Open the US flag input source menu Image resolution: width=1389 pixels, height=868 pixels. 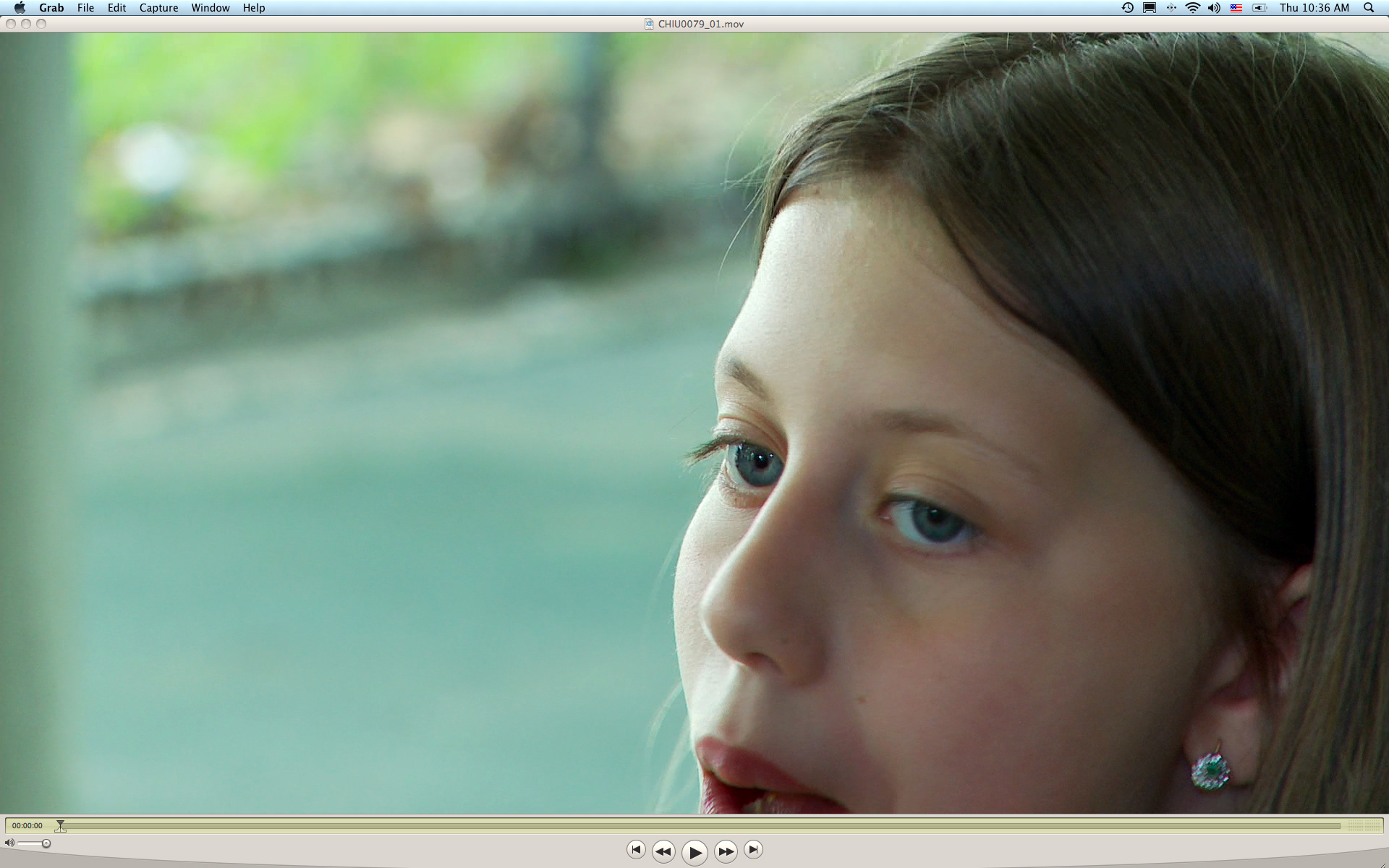tap(1236, 8)
